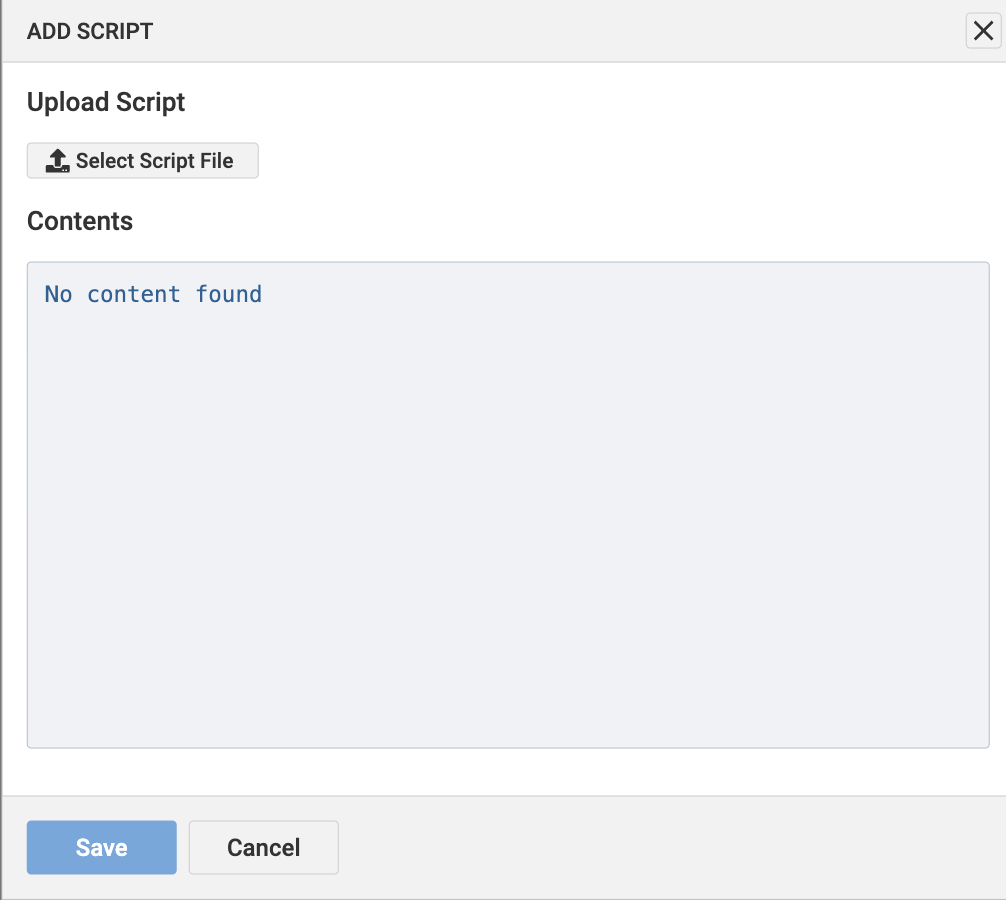Save the script
Viewport: 1006px width, 900px height.
click(101, 848)
